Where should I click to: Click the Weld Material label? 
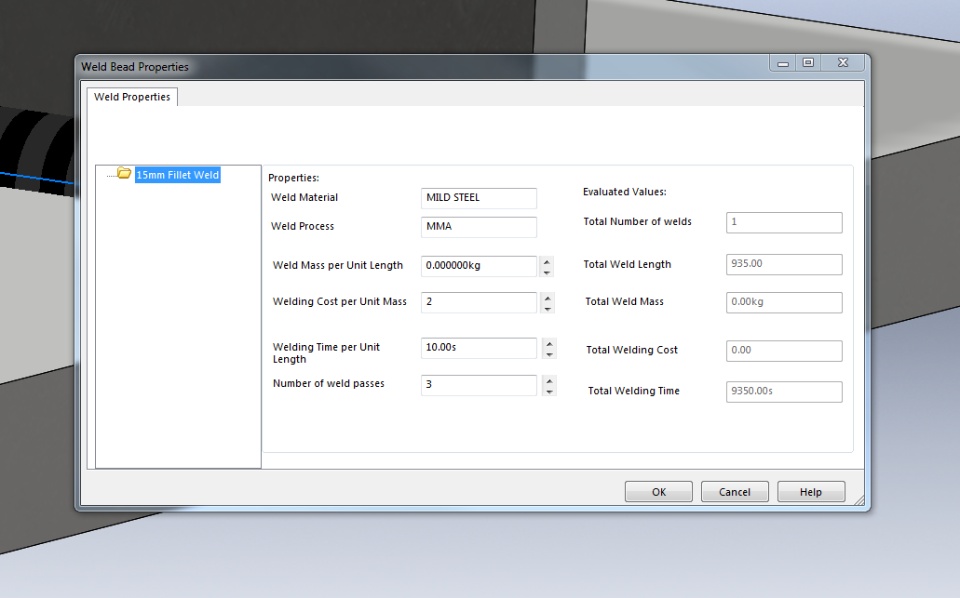[x=304, y=197]
